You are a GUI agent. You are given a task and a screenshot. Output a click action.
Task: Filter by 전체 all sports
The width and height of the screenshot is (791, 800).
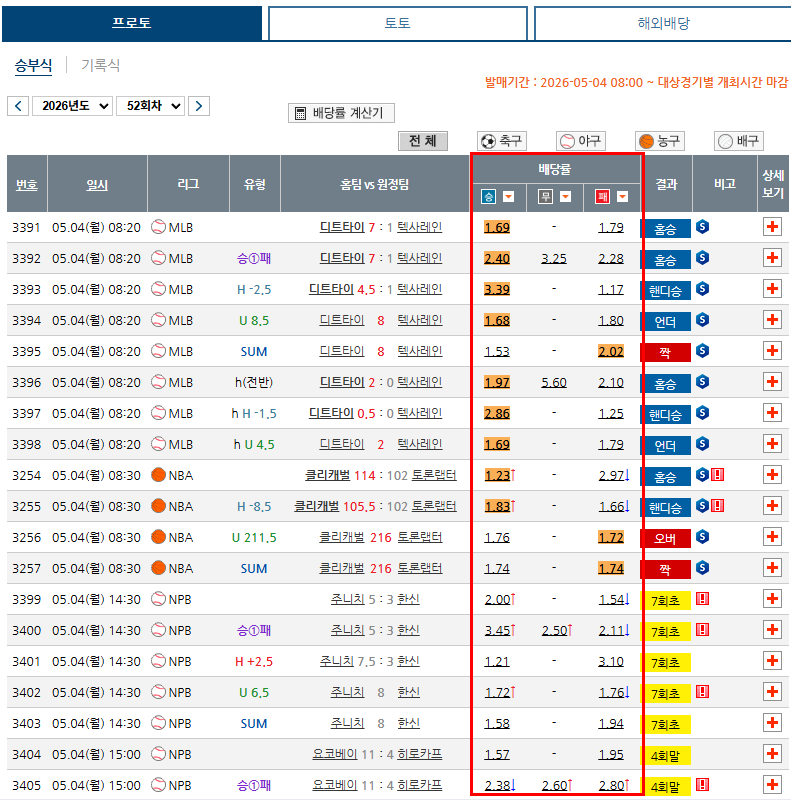(423, 141)
